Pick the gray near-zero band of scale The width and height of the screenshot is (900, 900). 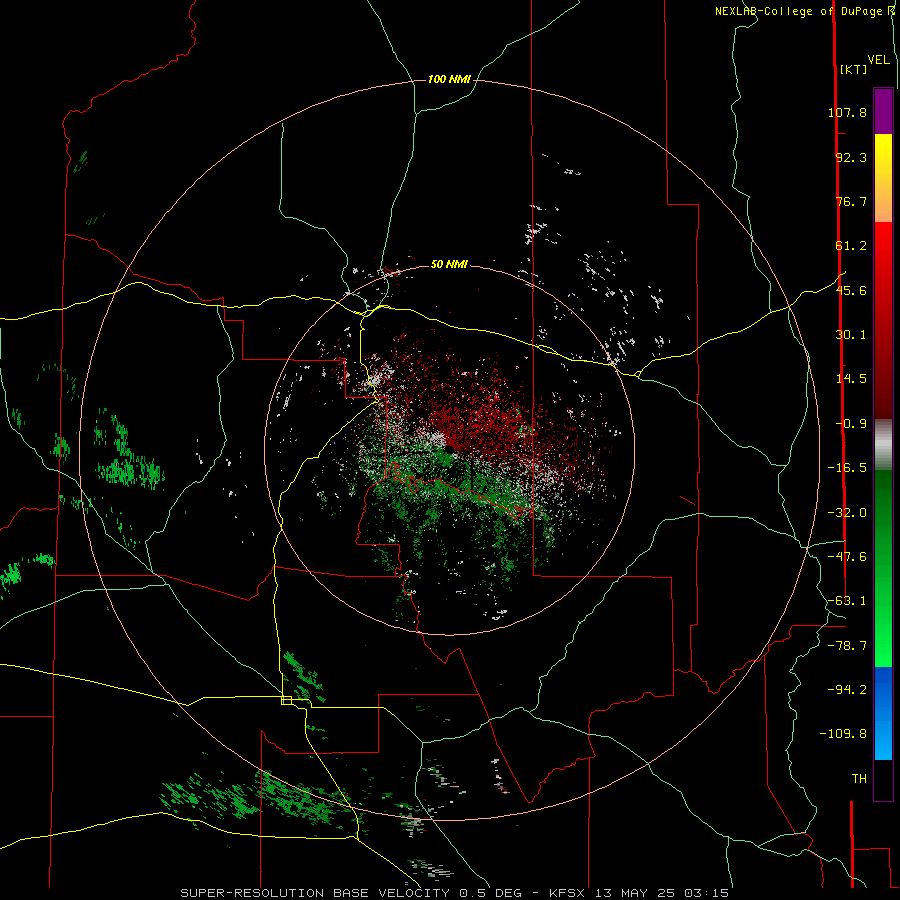tap(883, 445)
